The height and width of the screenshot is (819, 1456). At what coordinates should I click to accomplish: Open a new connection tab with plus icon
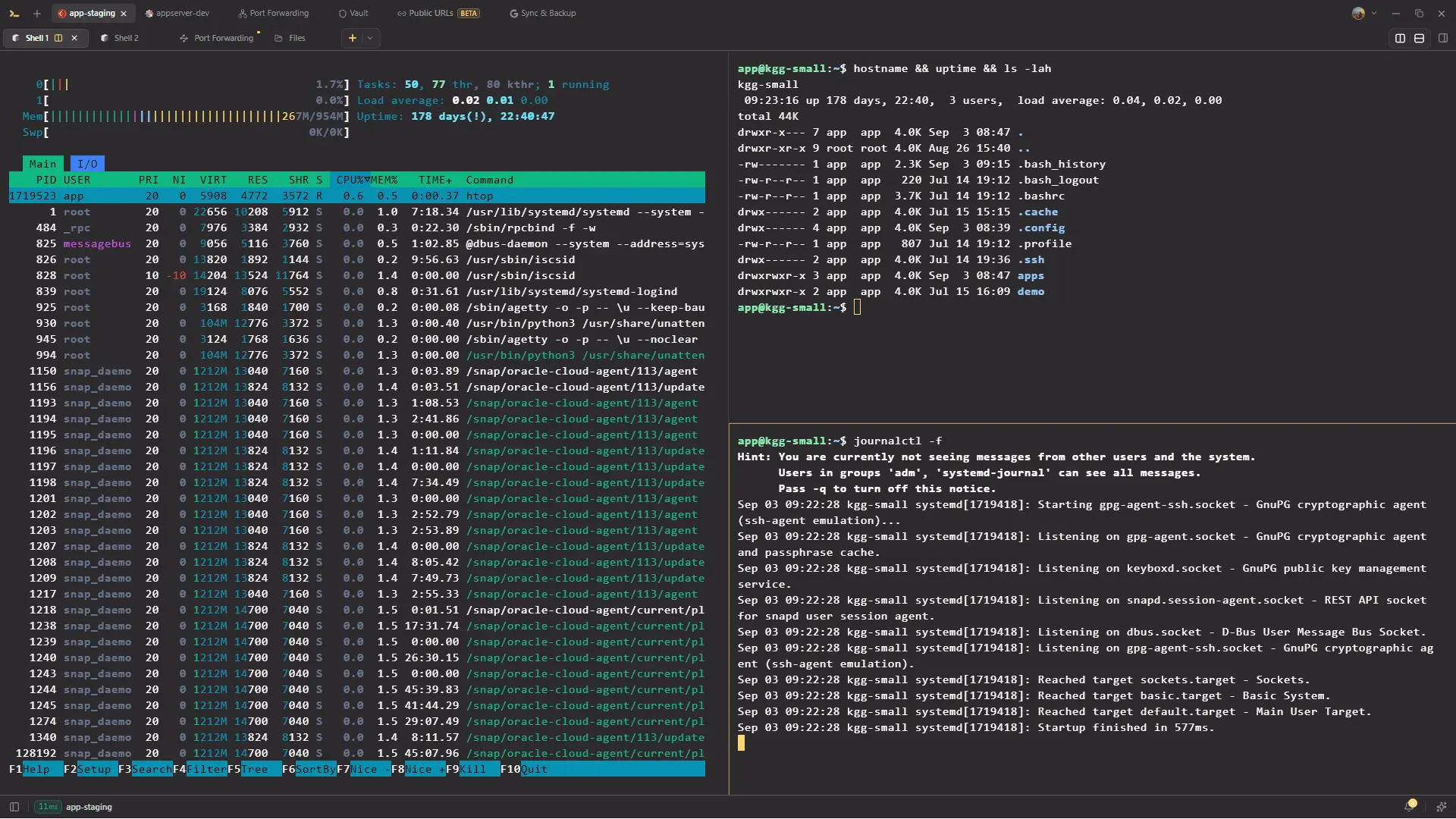click(x=36, y=13)
